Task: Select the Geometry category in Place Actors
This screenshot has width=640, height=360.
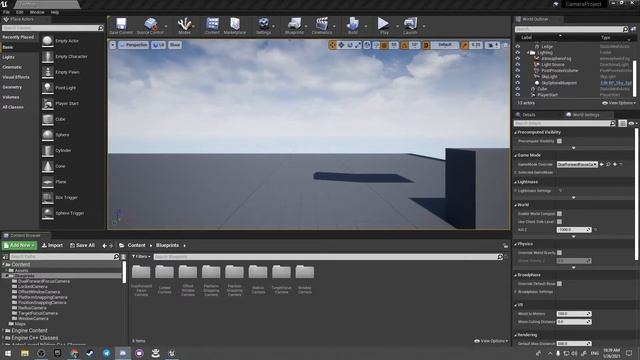Action: [12, 87]
